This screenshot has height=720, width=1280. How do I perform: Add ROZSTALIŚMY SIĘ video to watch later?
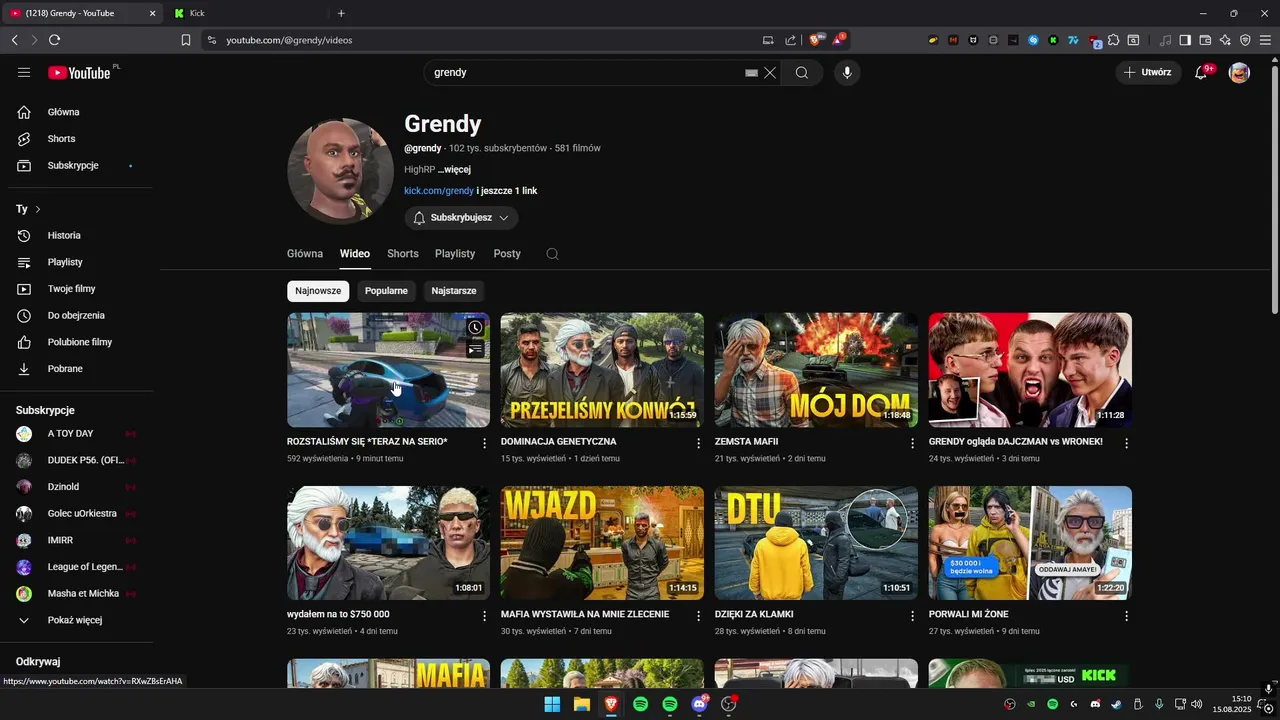tap(475, 327)
